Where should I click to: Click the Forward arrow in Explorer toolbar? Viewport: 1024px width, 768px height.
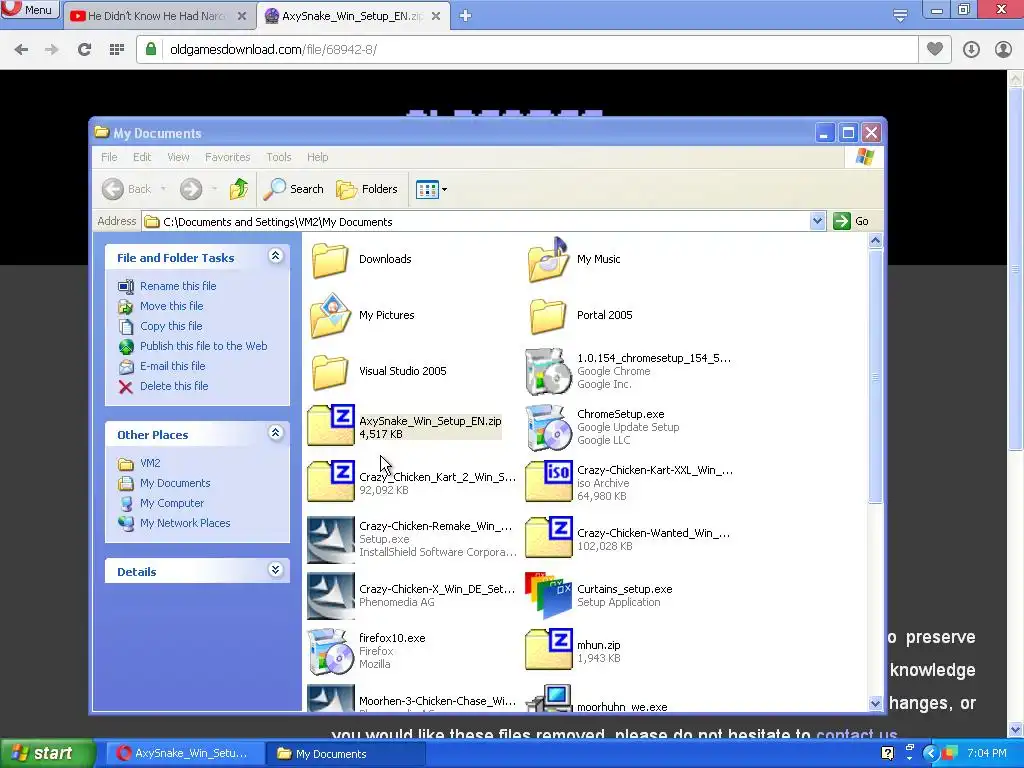tap(191, 189)
